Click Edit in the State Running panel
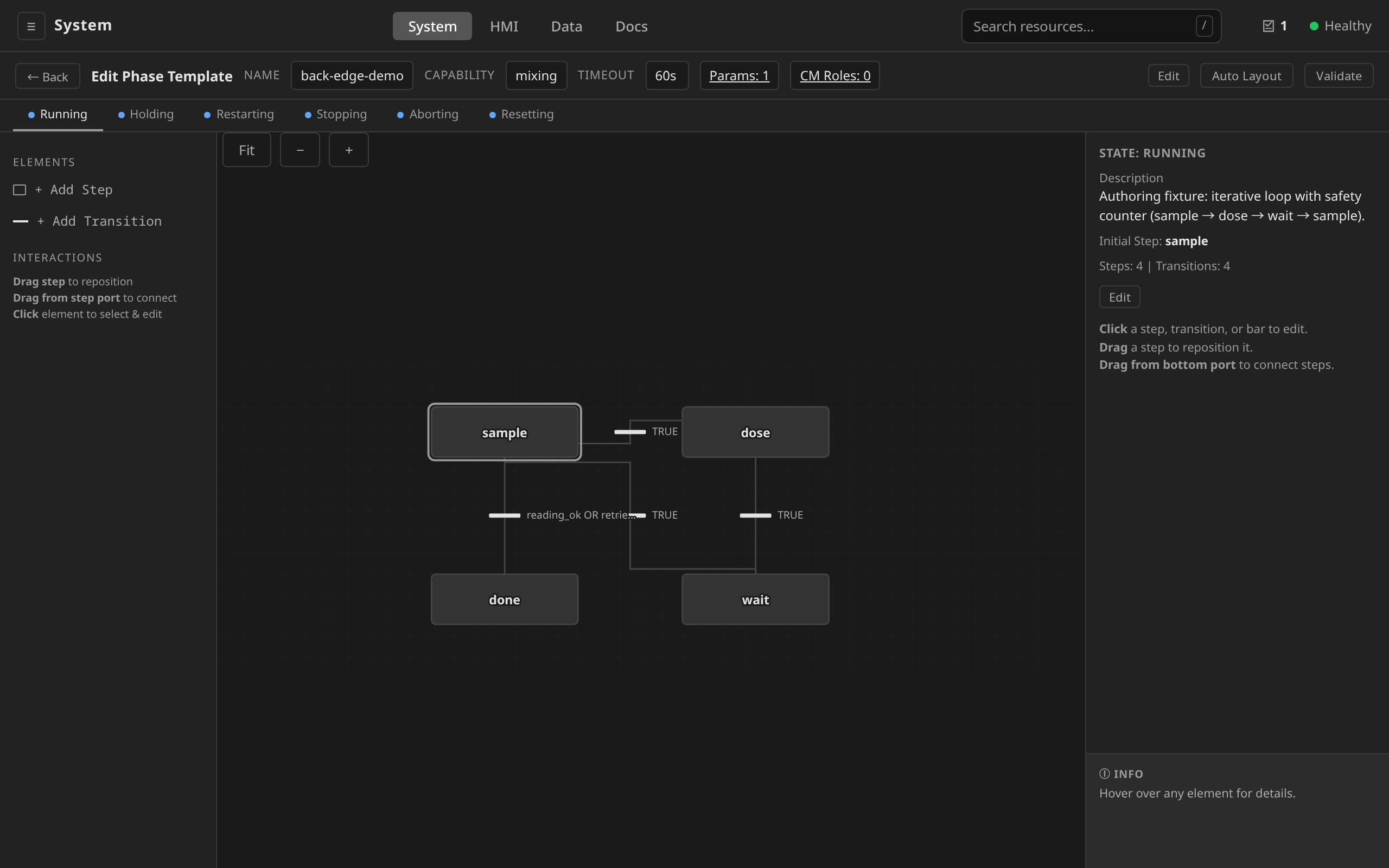Image resolution: width=1389 pixels, height=868 pixels. click(x=1119, y=297)
